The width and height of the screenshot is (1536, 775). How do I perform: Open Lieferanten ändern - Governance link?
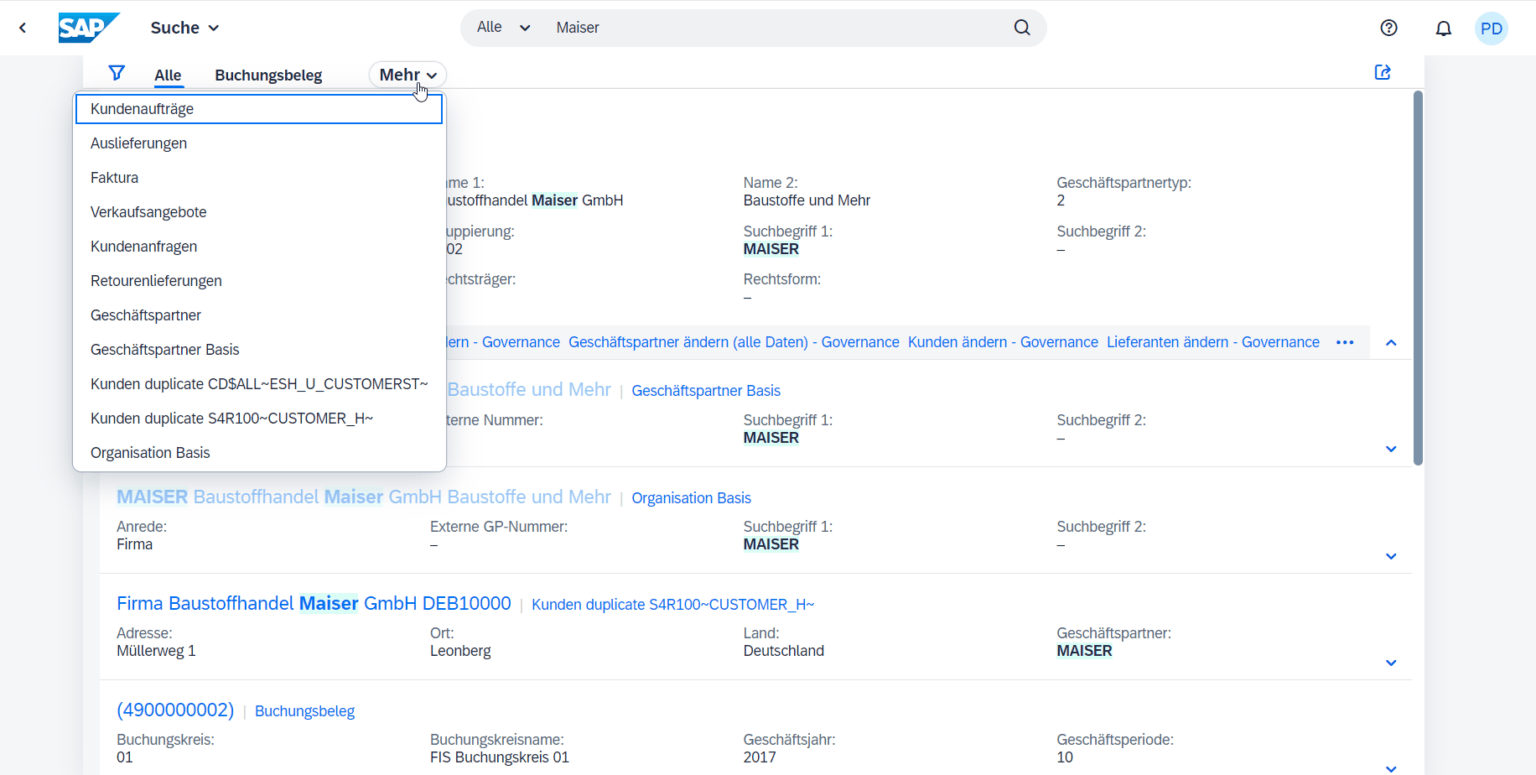click(1213, 342)
